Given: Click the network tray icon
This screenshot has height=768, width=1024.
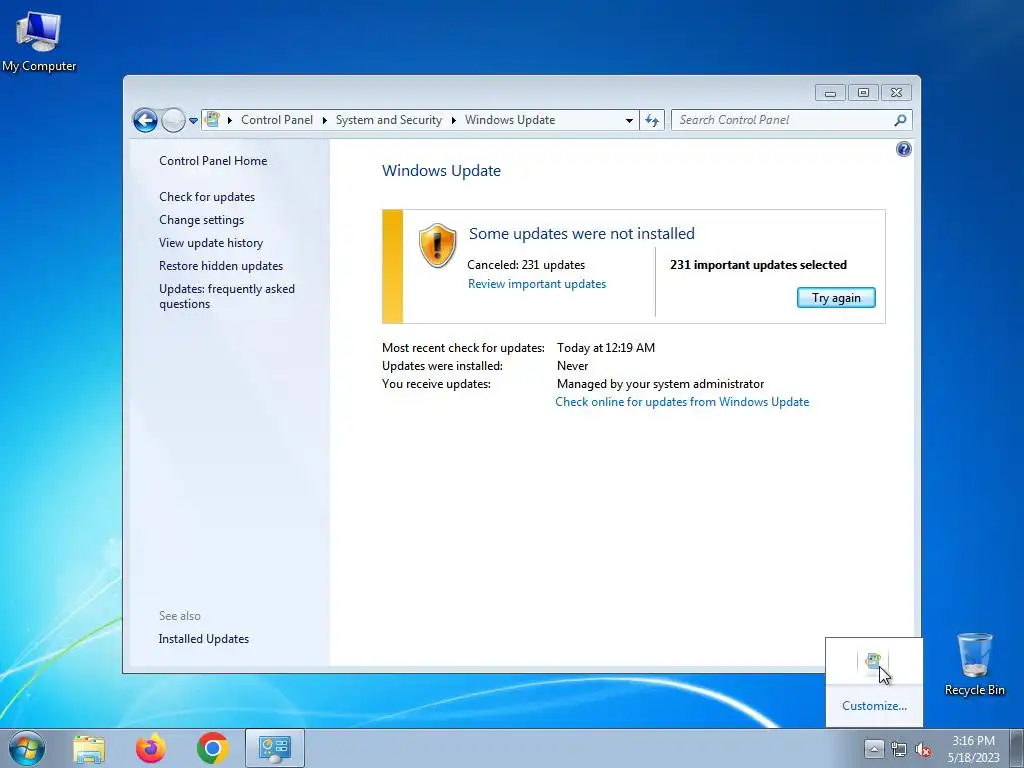Looking at the screenshot, I should coord(899,749).
